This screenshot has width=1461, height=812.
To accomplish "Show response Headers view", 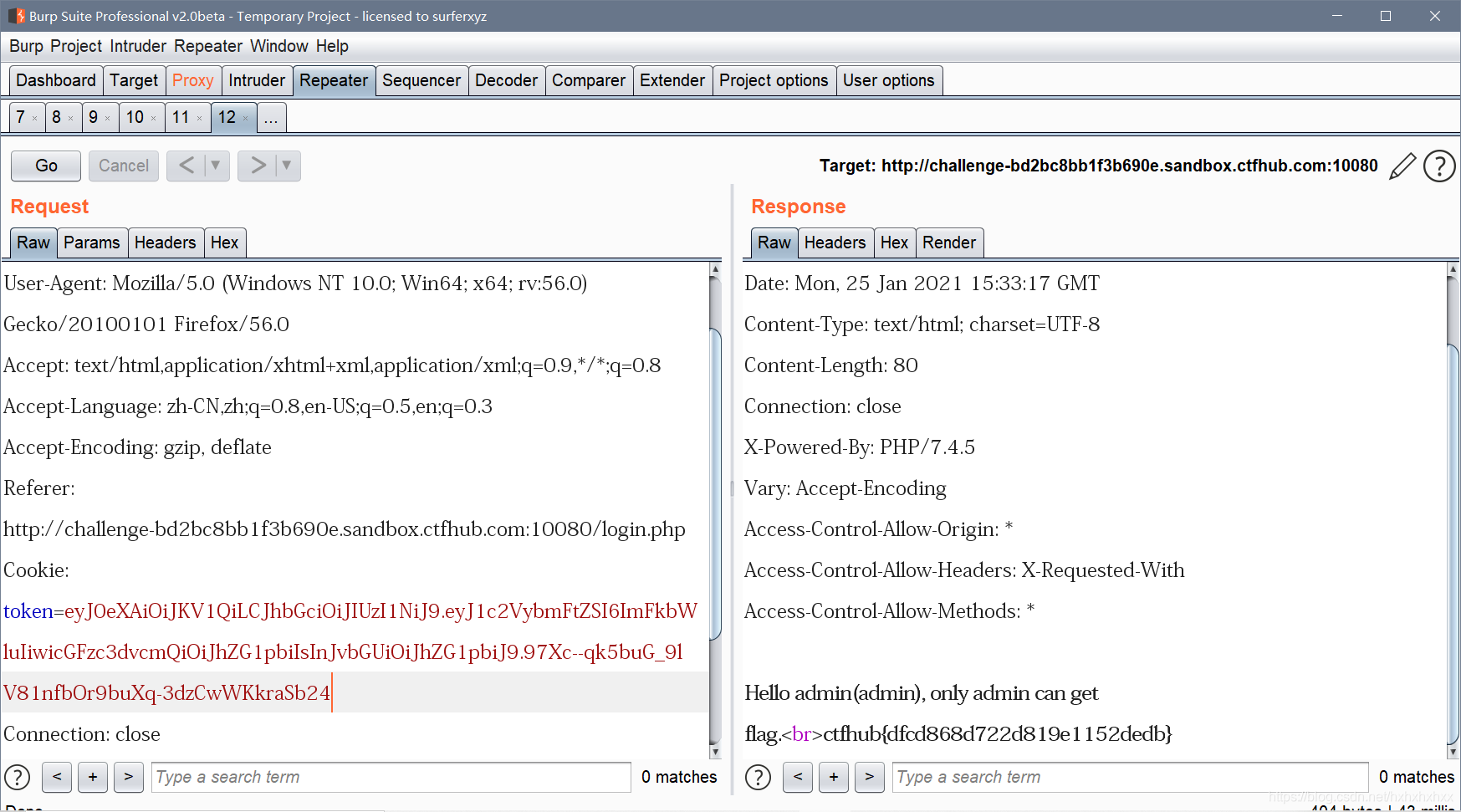I will [x=835, y=243].
